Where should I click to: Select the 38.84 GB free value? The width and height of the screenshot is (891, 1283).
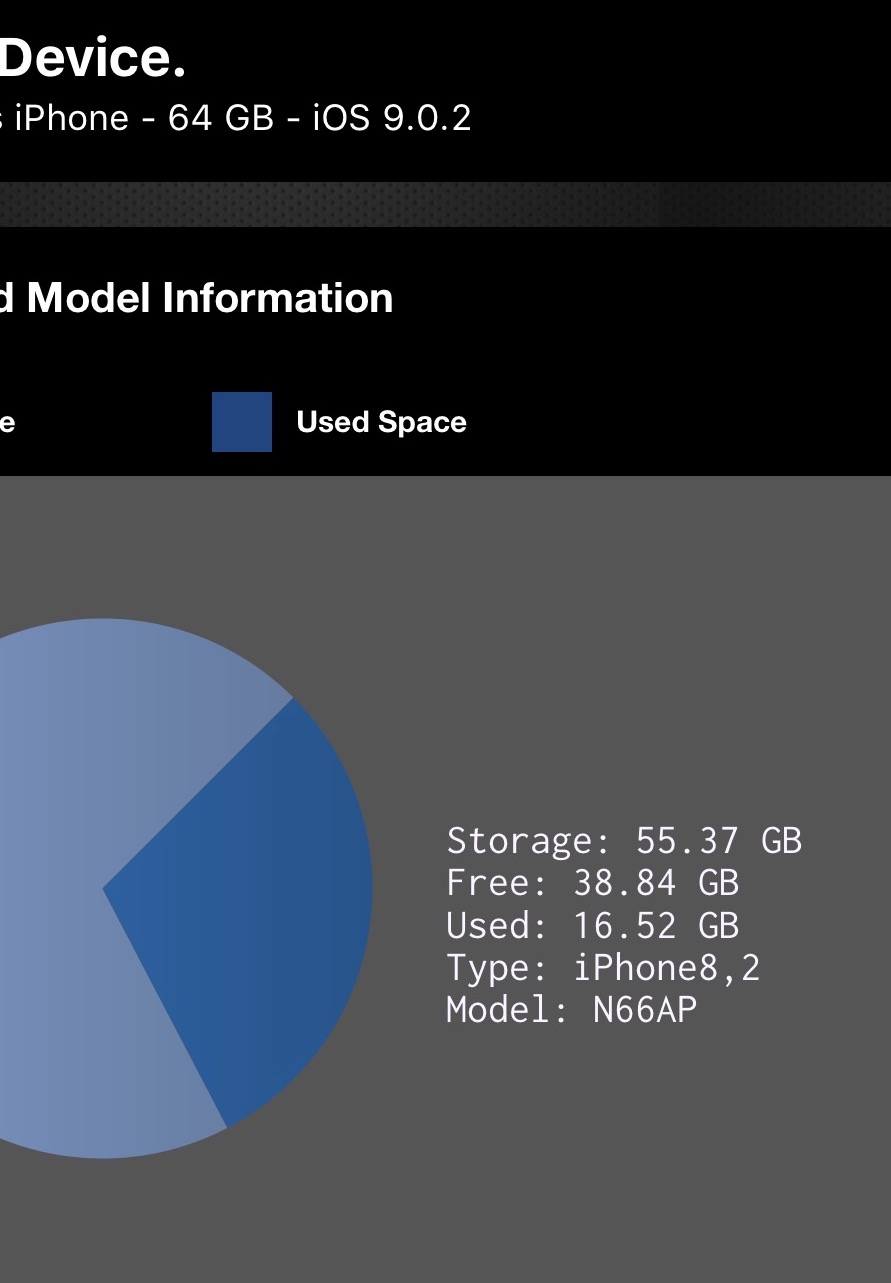coord(656,883)
